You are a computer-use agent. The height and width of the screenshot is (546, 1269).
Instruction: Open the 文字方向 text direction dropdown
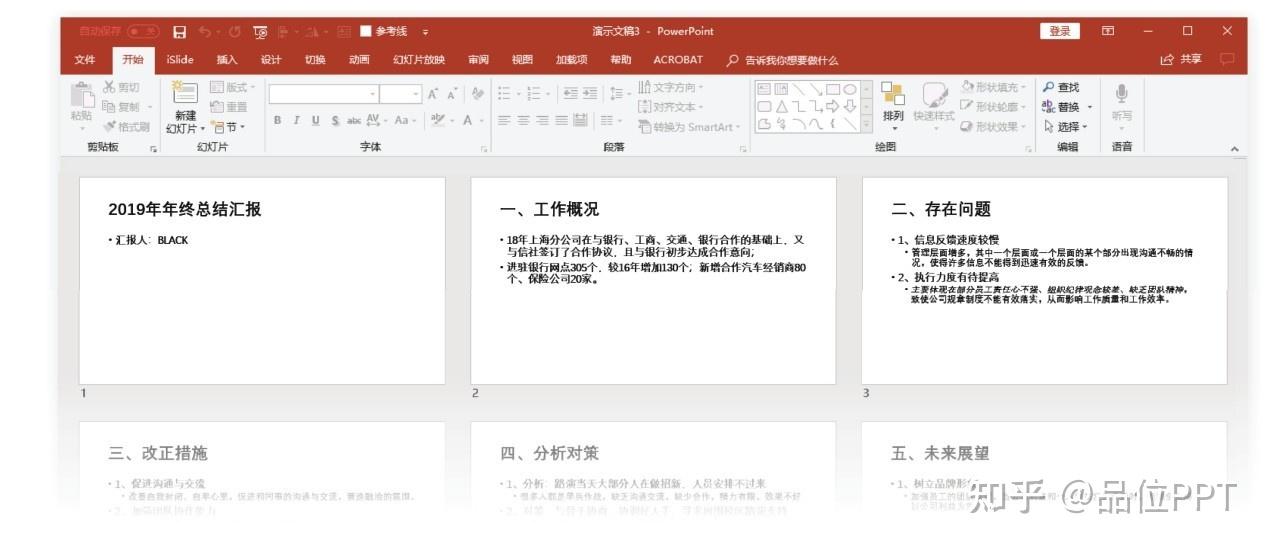671,88
